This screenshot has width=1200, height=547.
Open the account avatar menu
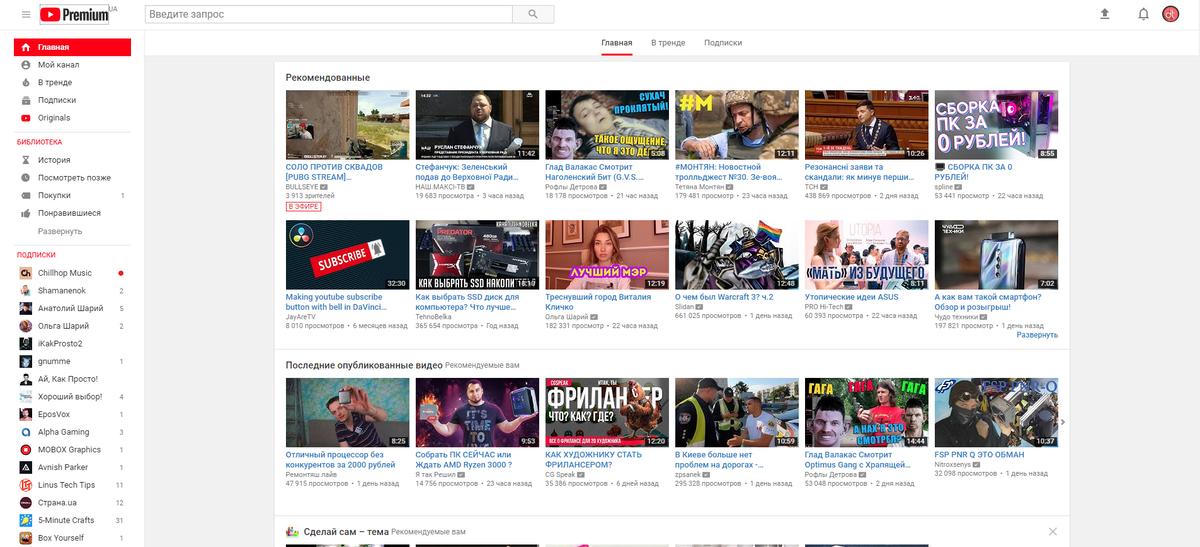click(1170, 14)
